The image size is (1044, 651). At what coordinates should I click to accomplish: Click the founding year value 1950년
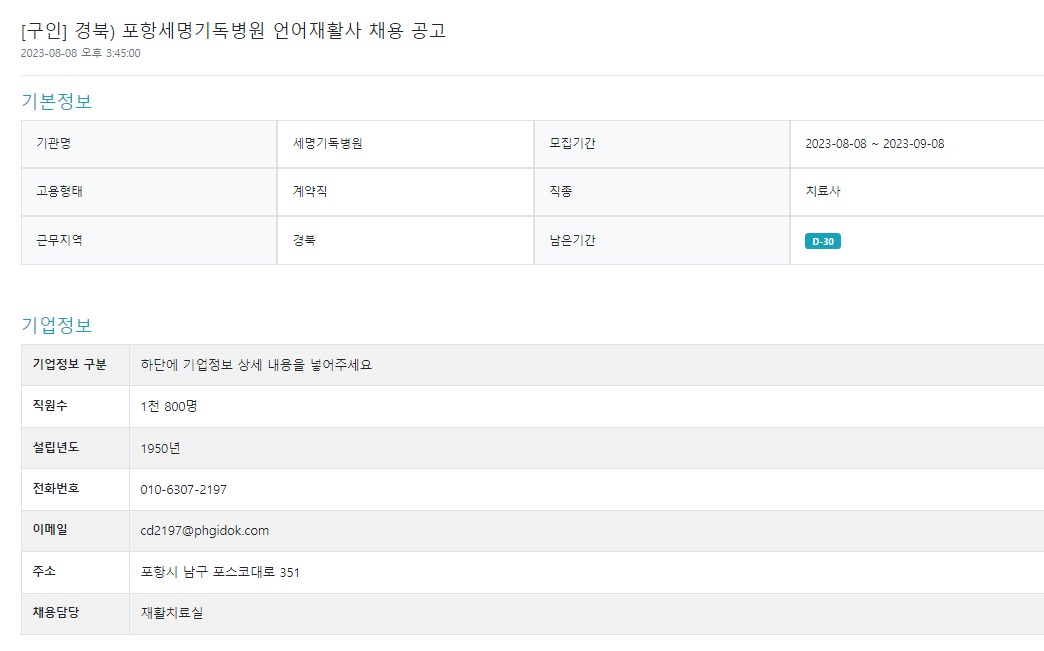161,448
